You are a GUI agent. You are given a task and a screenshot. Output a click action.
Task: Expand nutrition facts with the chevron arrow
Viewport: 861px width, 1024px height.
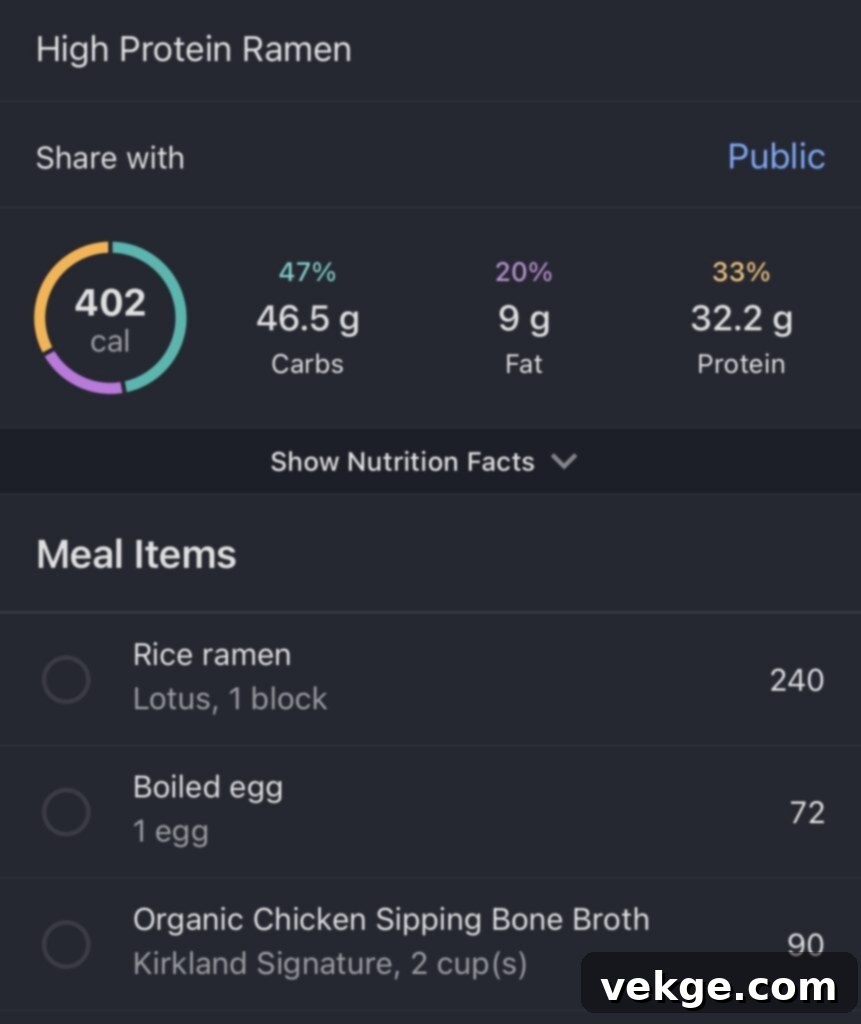point(565,462)
